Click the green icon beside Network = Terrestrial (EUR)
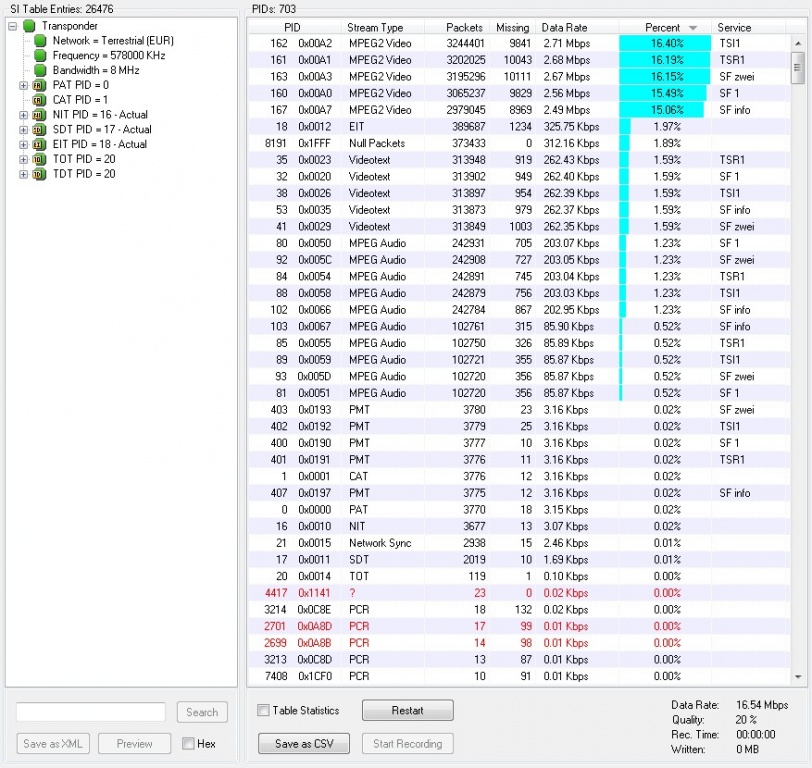This screenshot has width=812, height=768. pos(40,40)
